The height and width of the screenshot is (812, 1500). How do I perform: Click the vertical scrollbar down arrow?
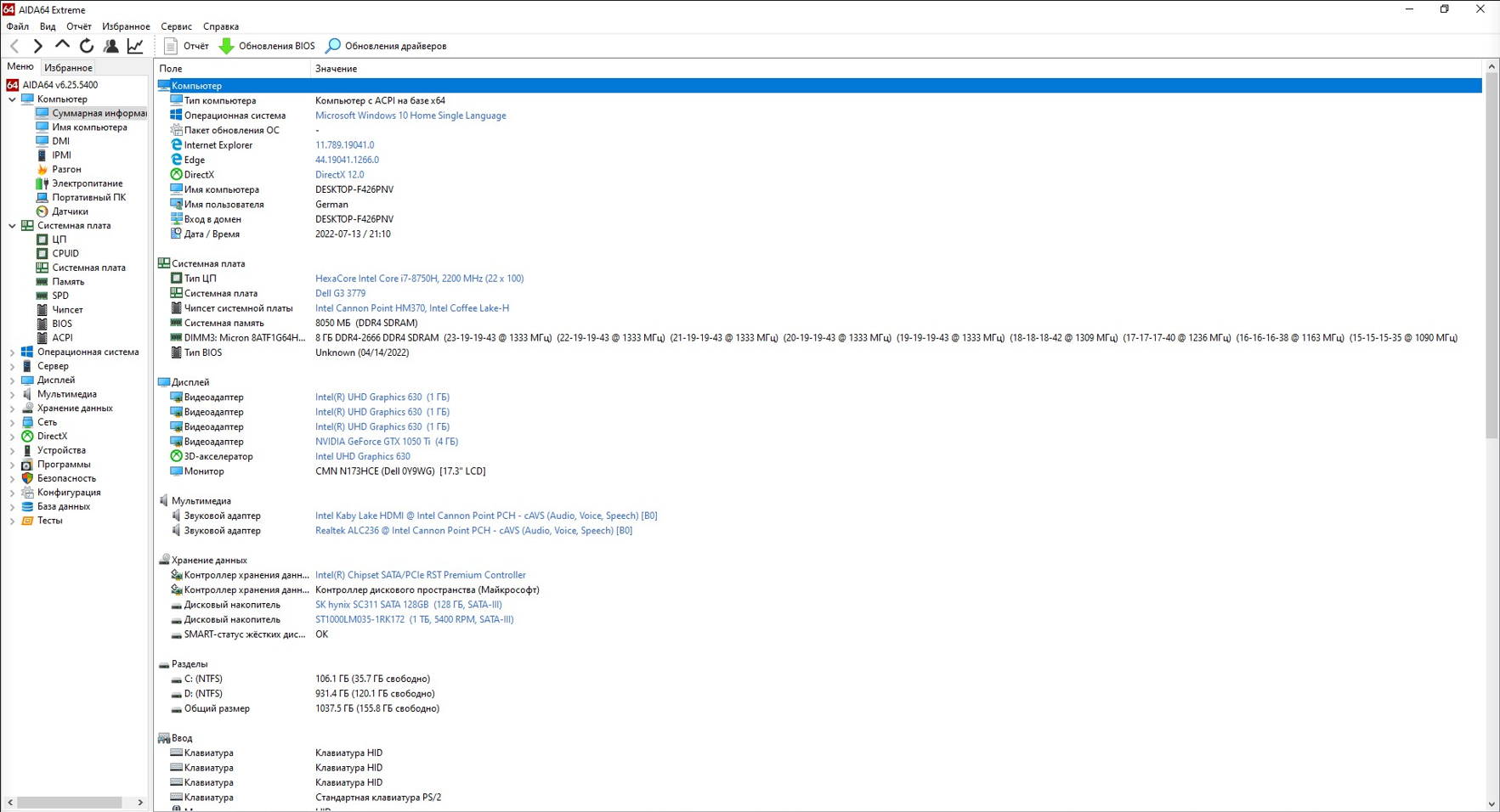(x=1492, y=804)
